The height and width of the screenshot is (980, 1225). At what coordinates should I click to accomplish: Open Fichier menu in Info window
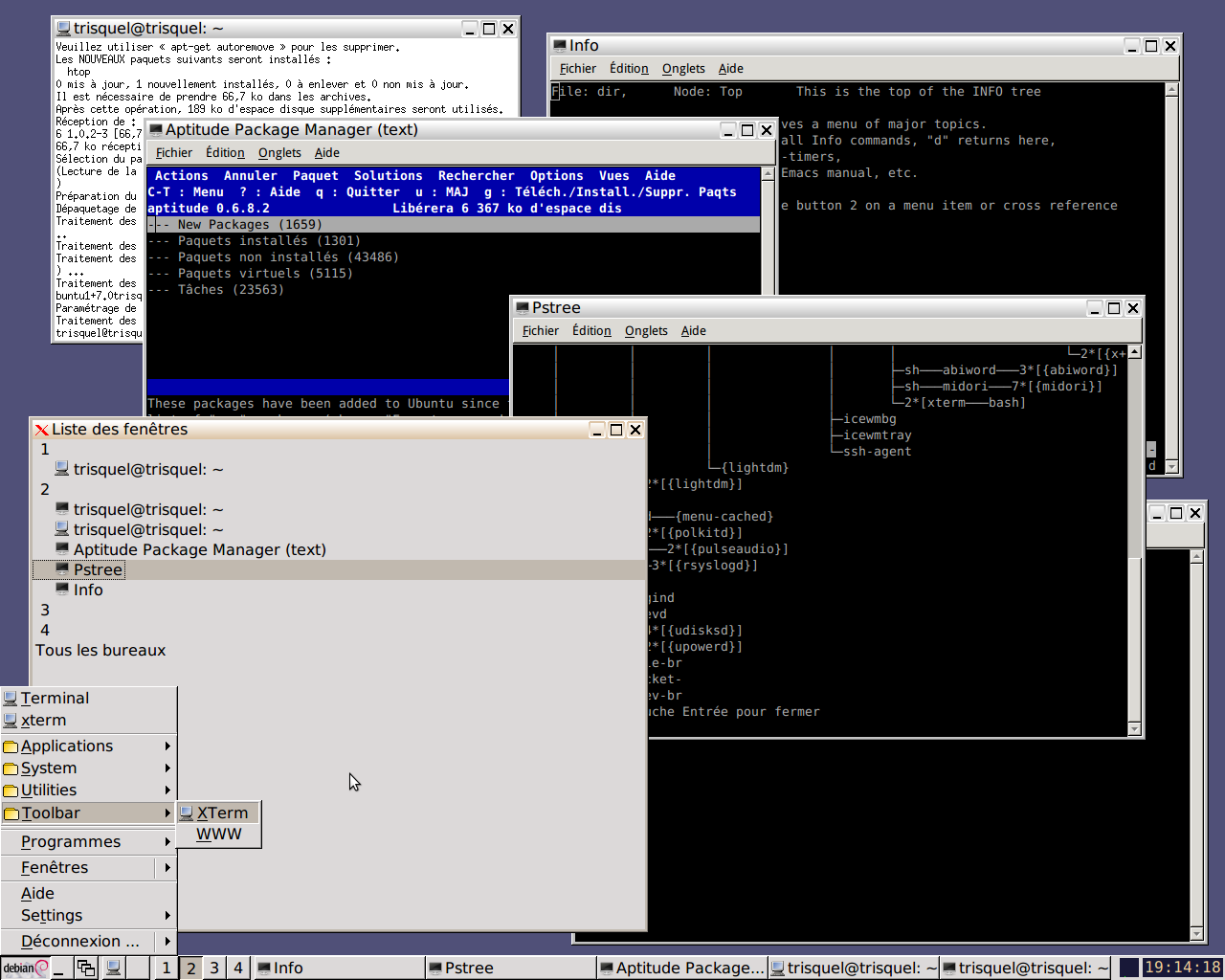578,68
